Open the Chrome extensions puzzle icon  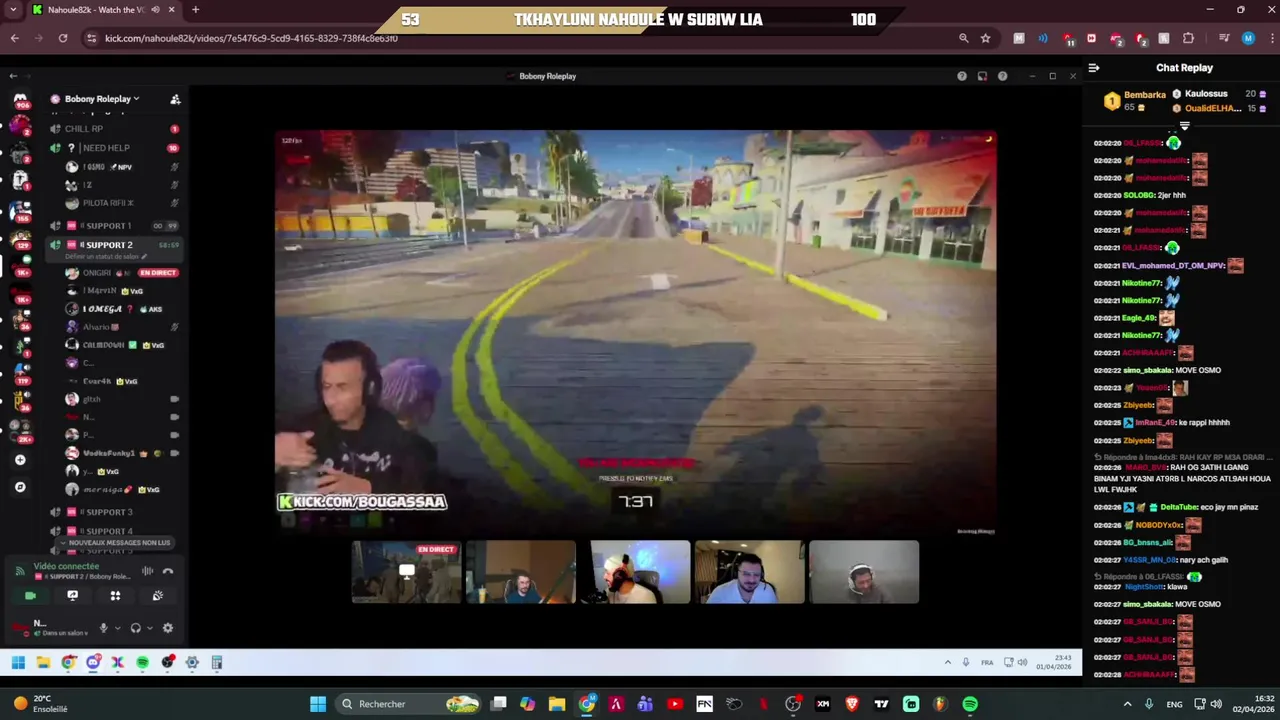[x=1188, y=38]
